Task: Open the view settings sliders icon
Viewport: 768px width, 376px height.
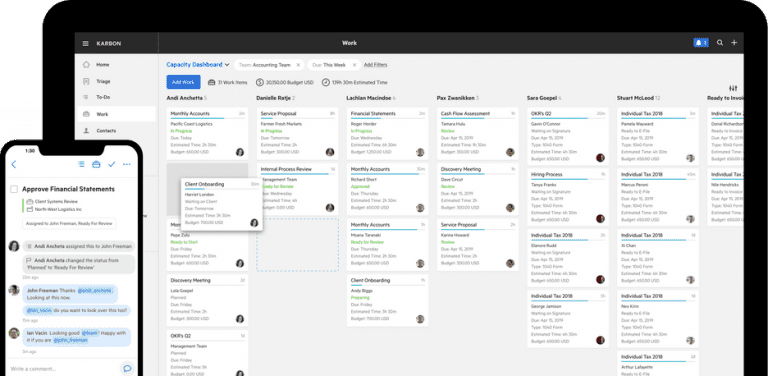Action: click(733, 88)
